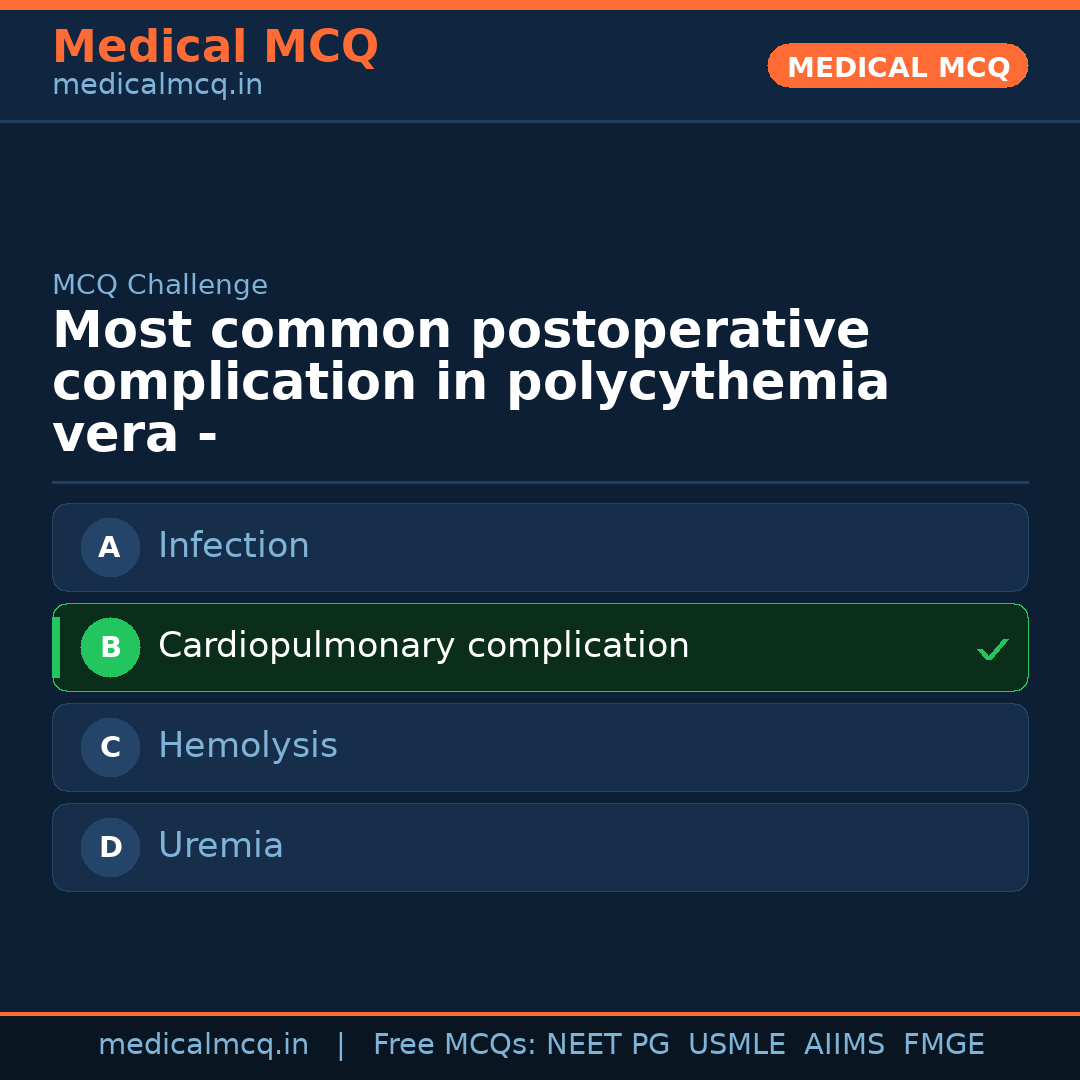The image size is (1080, 1080).
Task: Click the letter A circle icon
Action: tap(110, 547)
